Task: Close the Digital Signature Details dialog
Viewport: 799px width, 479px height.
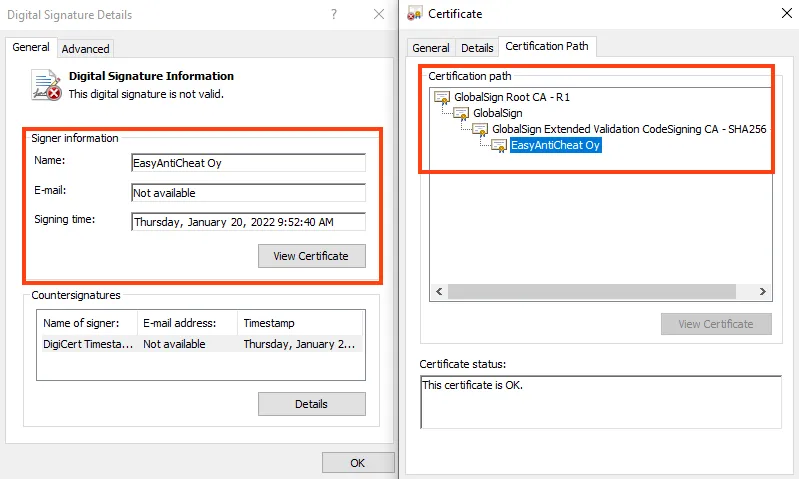Action: (x=379, y=14)
